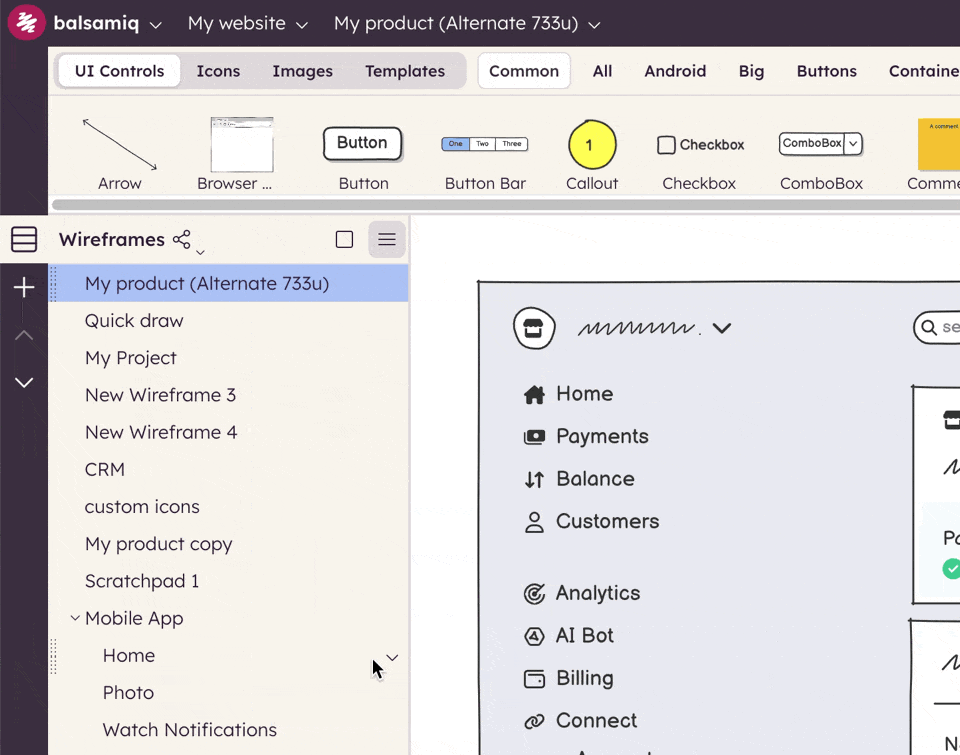Screen dimensions: 960x755
Task: Go to previous wireframe with up chevron
Action: click(x=24, y=335)
